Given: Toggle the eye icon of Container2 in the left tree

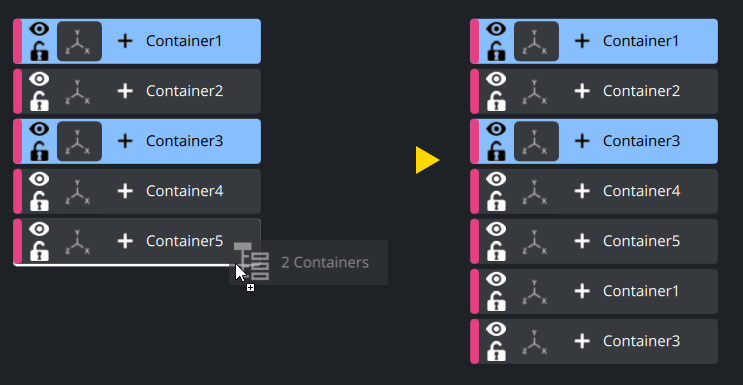Looking at the screenshot, I should tap(39, 79).
